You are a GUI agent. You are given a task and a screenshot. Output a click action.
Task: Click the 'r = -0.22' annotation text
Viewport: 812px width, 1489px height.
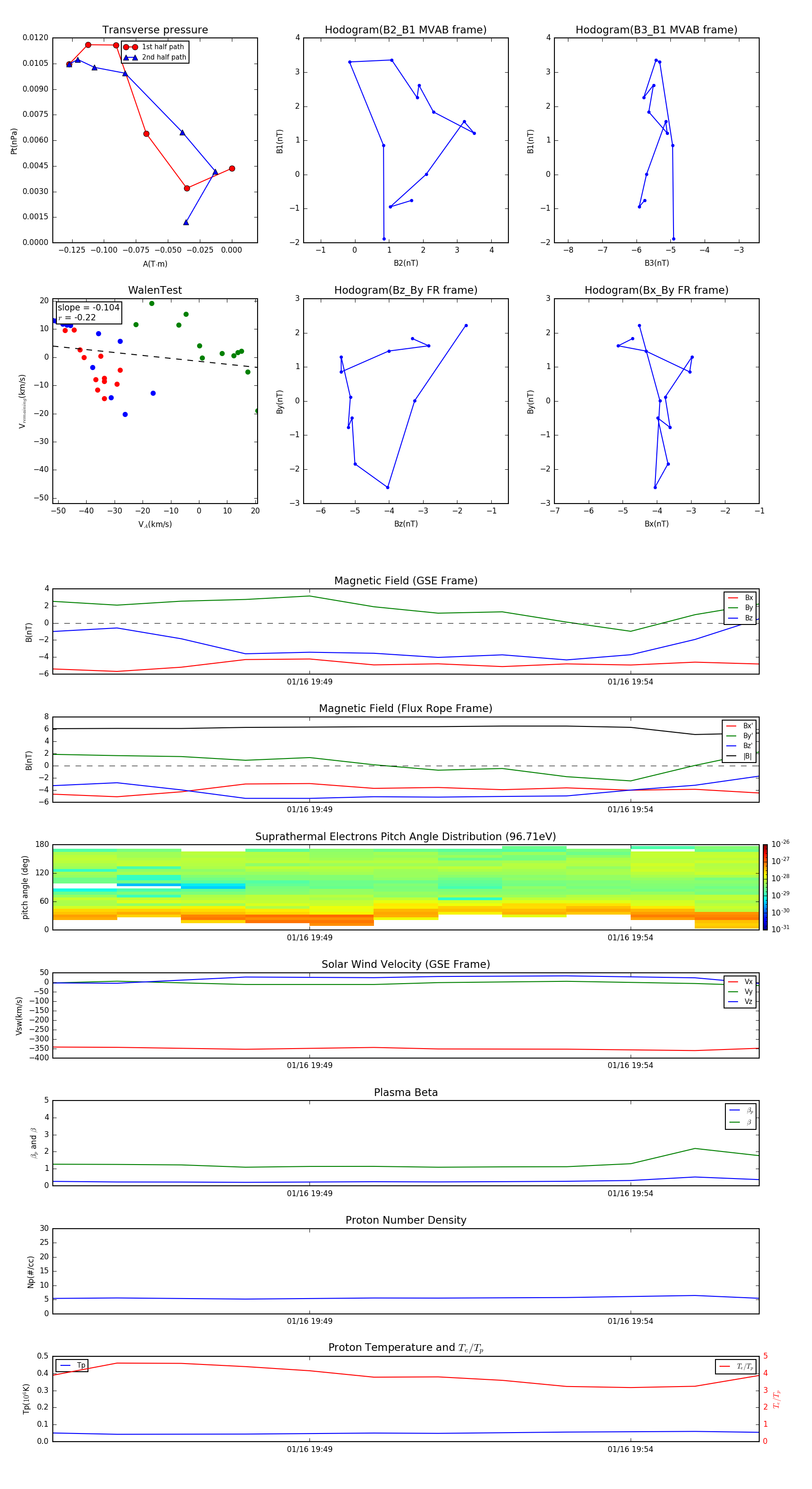click(x=77, y=317)
